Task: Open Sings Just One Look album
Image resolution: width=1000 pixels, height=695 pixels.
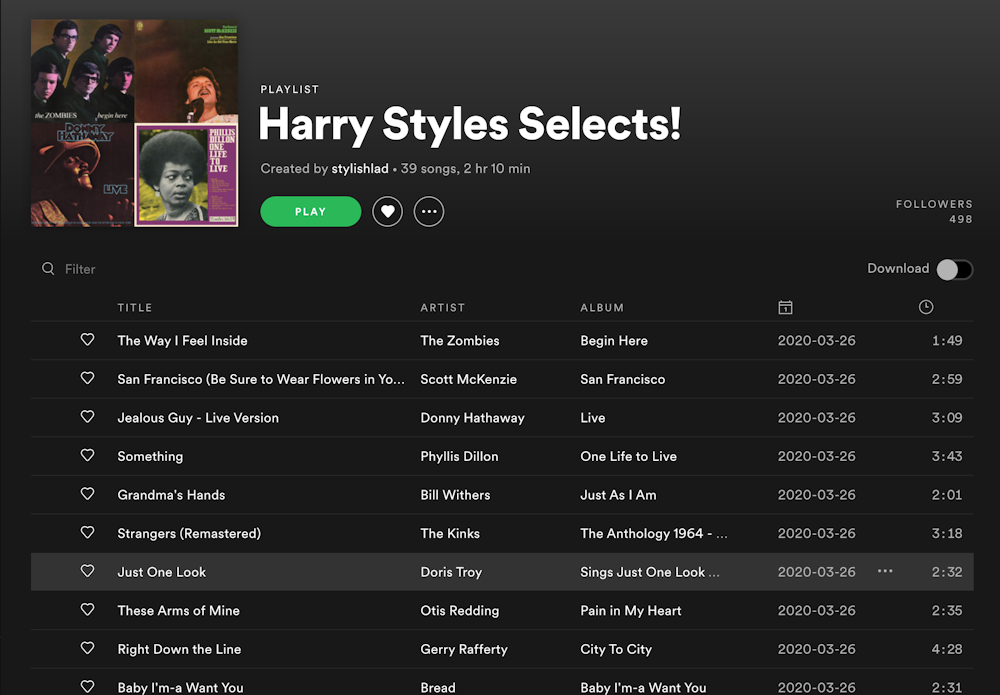Action: pyautogui.click(x=650, y=572)
